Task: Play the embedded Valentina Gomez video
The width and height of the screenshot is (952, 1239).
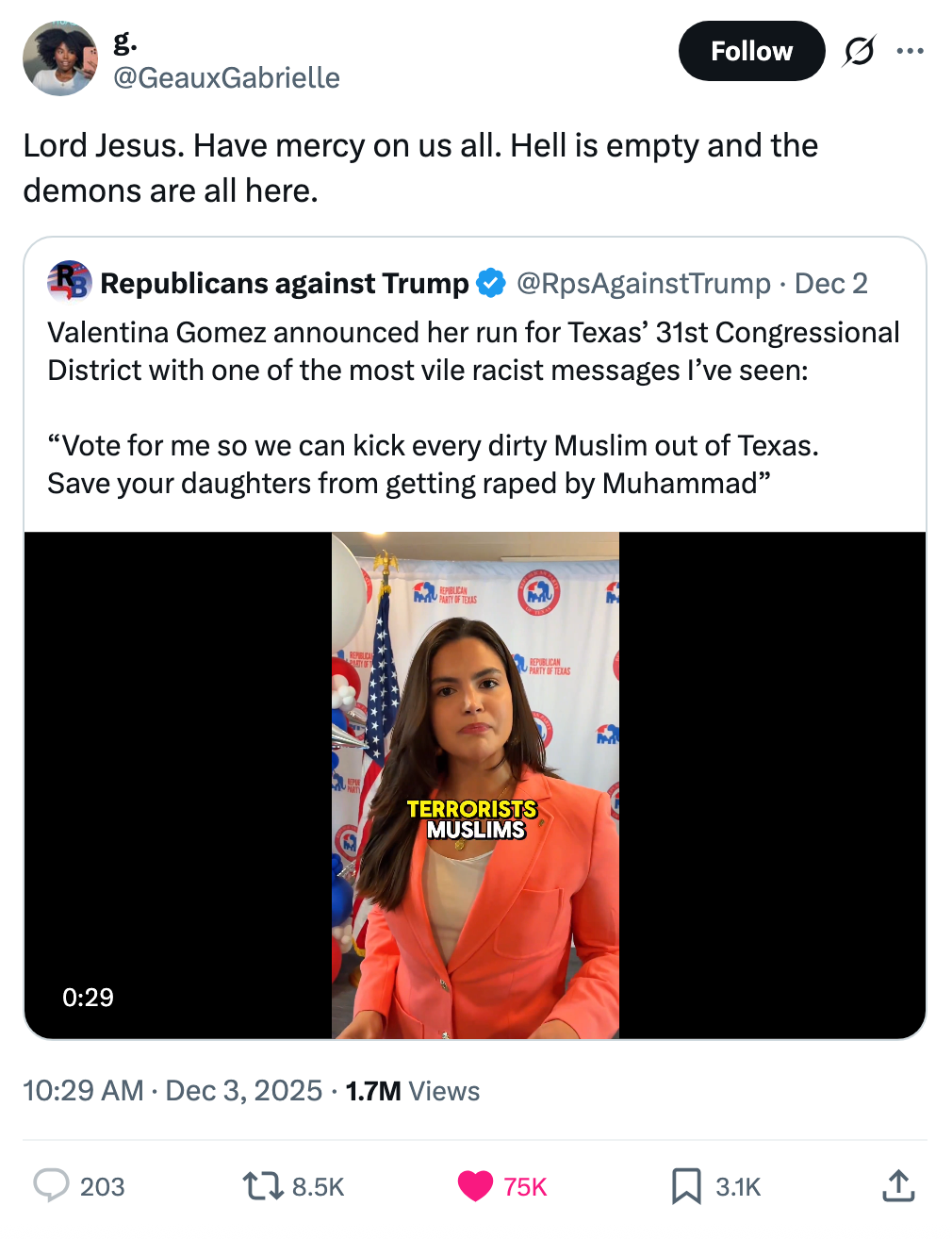Action: coord(475,784)
